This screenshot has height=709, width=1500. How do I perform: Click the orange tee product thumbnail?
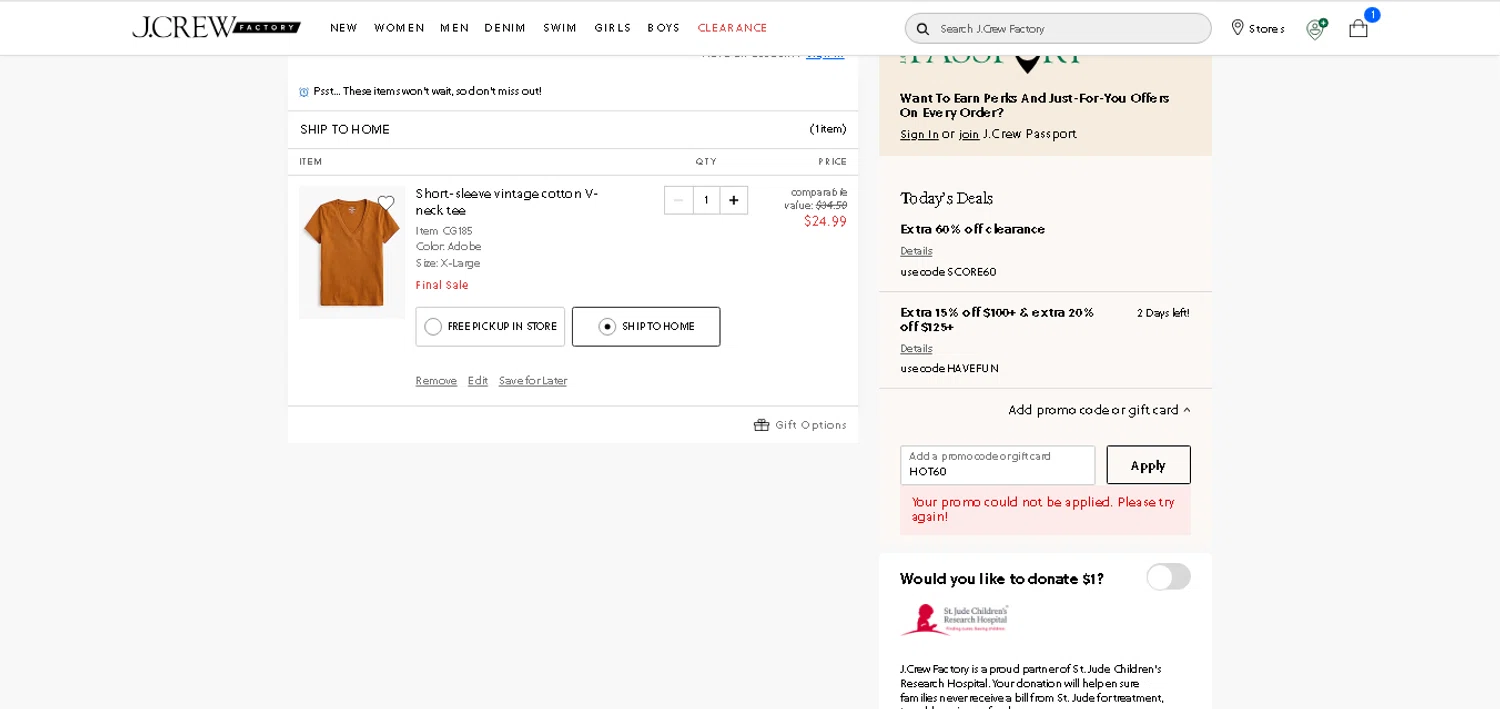352,252
